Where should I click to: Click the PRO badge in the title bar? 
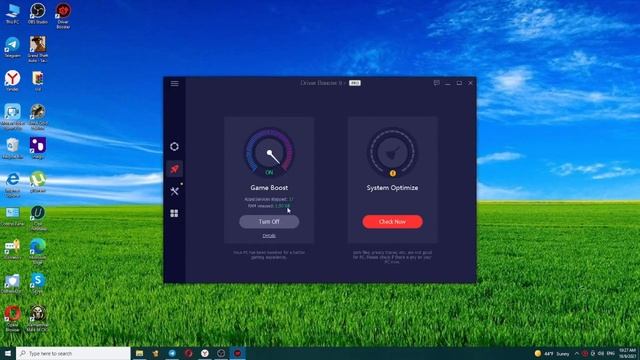click(x=355, y=83)
